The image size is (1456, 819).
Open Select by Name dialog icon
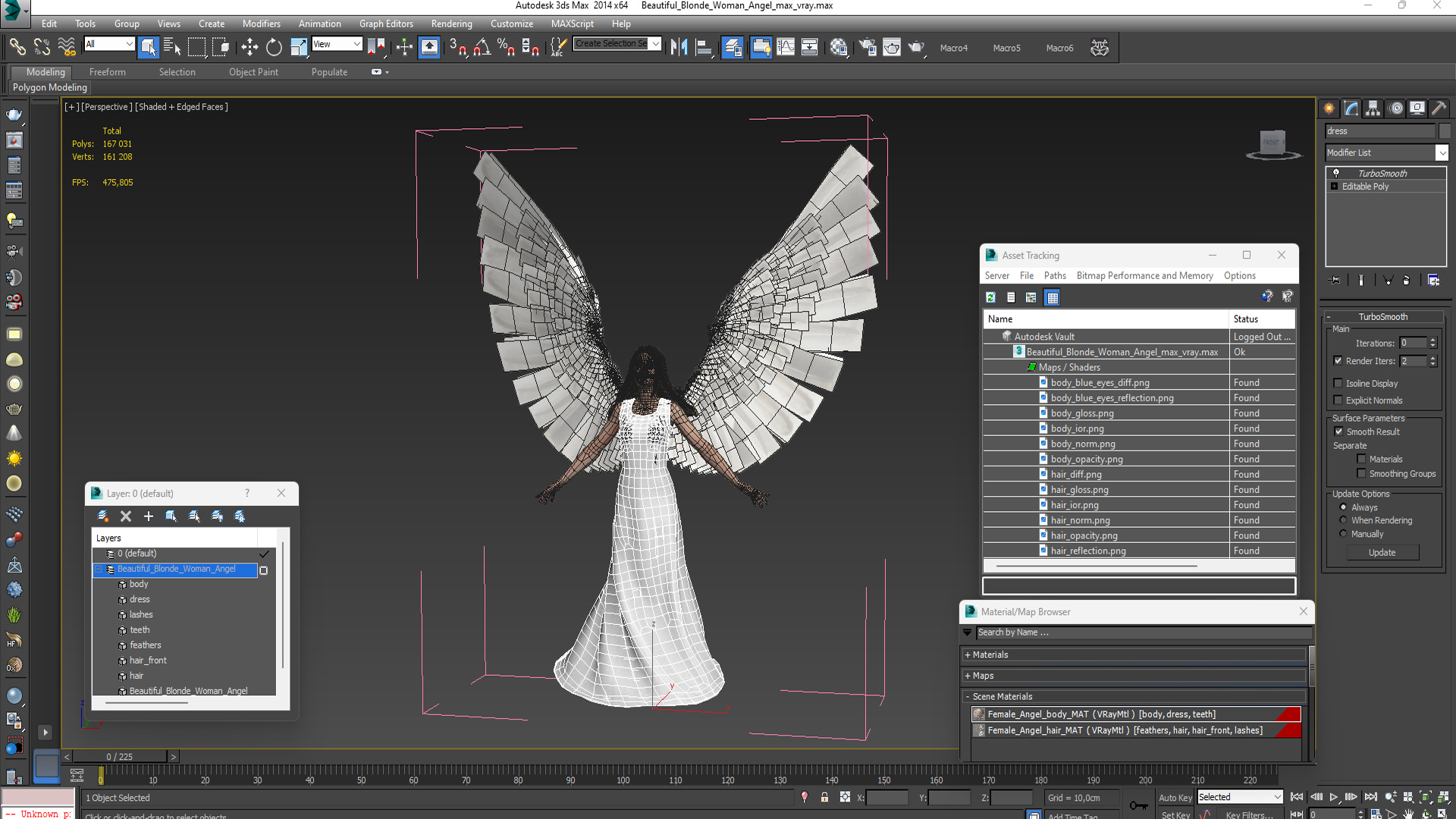click(x=172, y=47)
